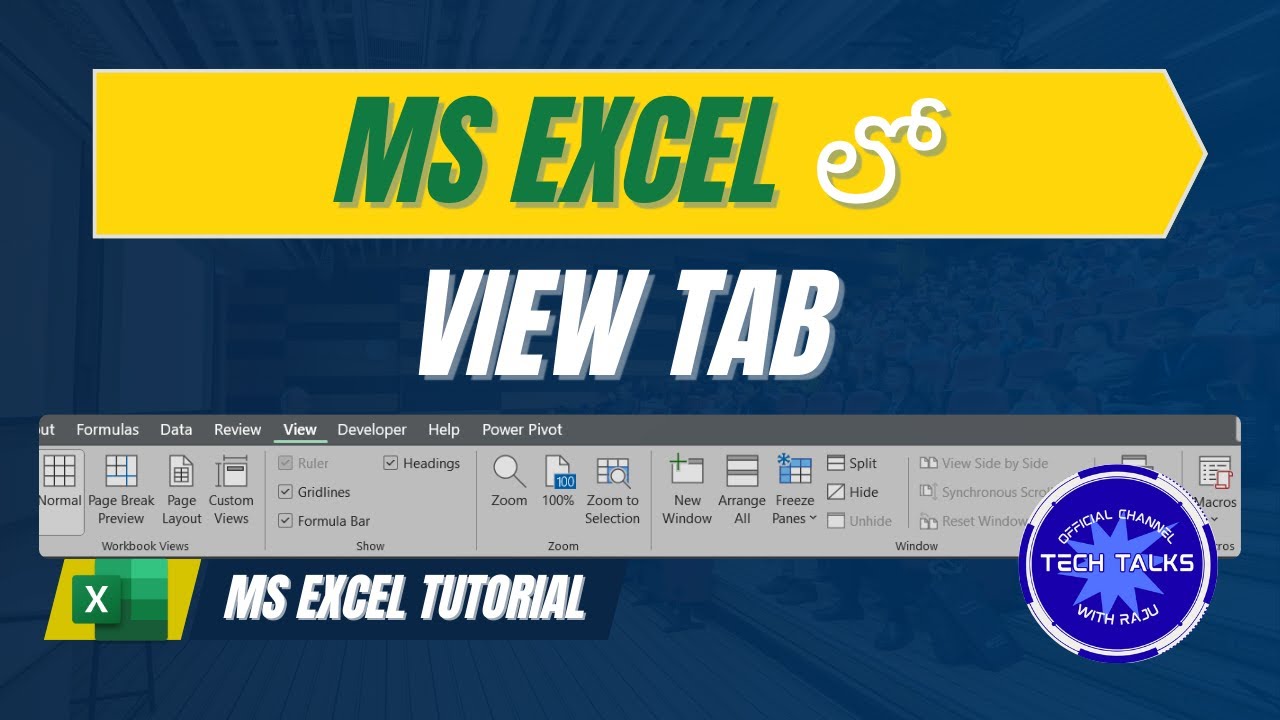Screen dimensions: 1280x720
Task: Enable View Side by Side
Action: (x=984, y=463)
